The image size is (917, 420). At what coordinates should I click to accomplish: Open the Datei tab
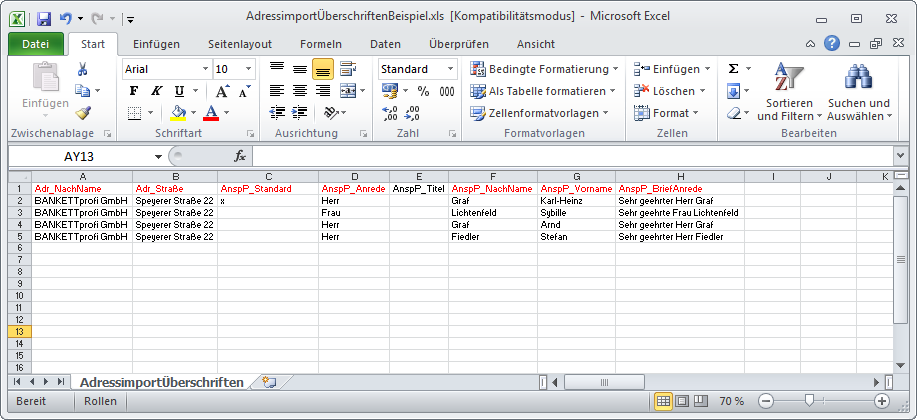coord(36,44)
